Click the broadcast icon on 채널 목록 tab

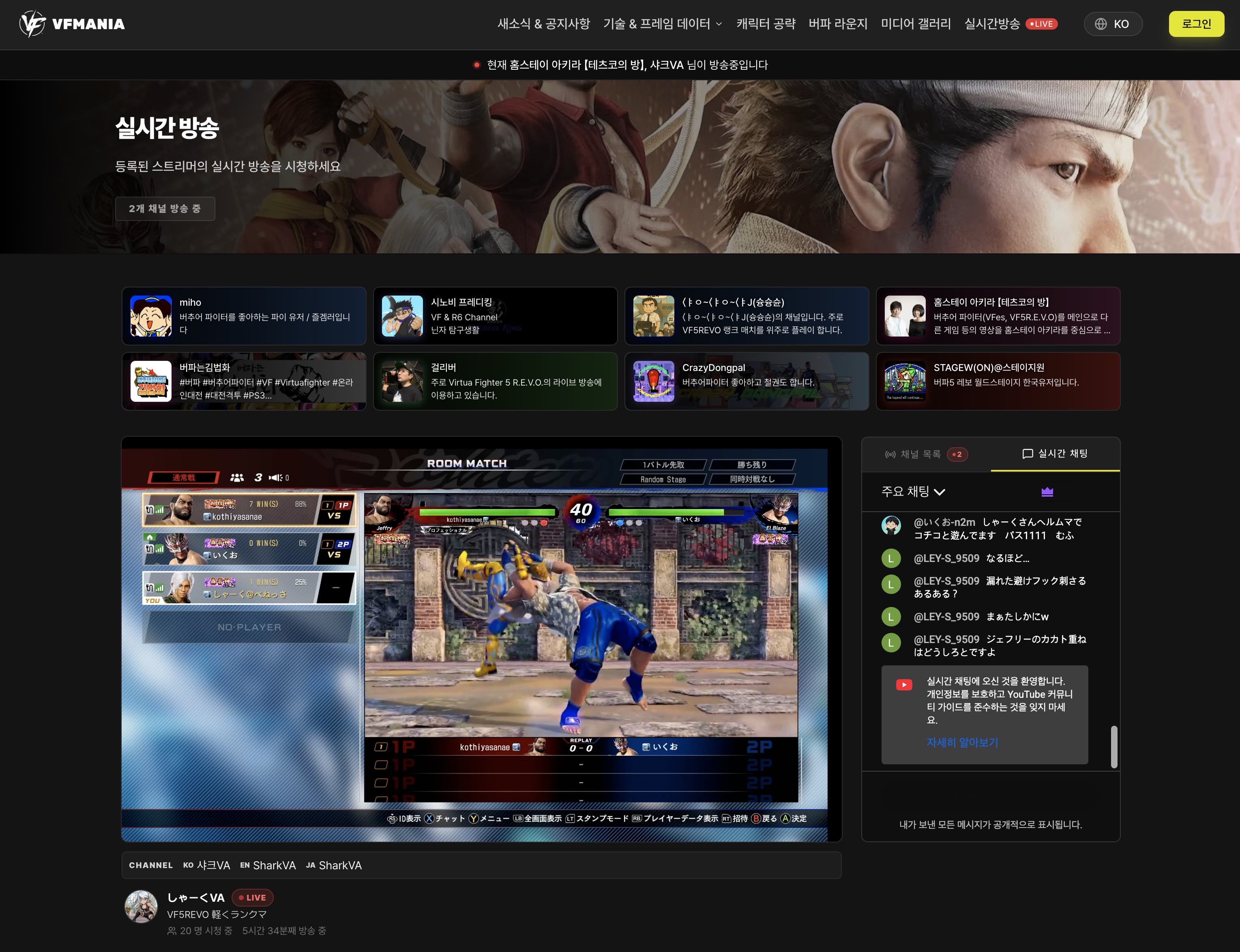click(x=890, y=455)
